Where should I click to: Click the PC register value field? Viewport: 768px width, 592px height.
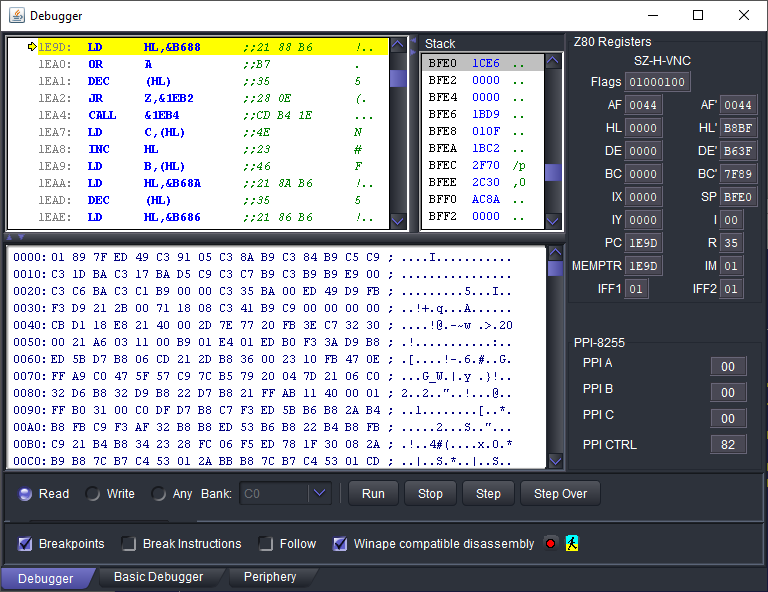643,243
